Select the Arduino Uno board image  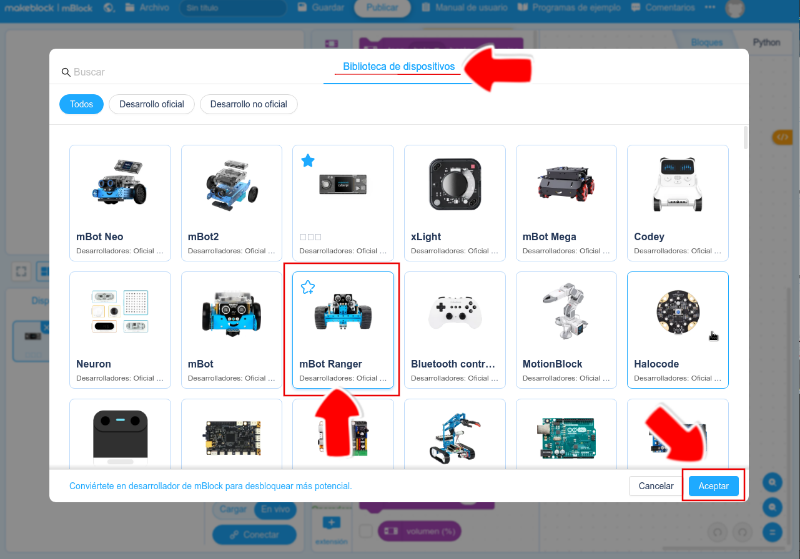[x=566, y=439]
